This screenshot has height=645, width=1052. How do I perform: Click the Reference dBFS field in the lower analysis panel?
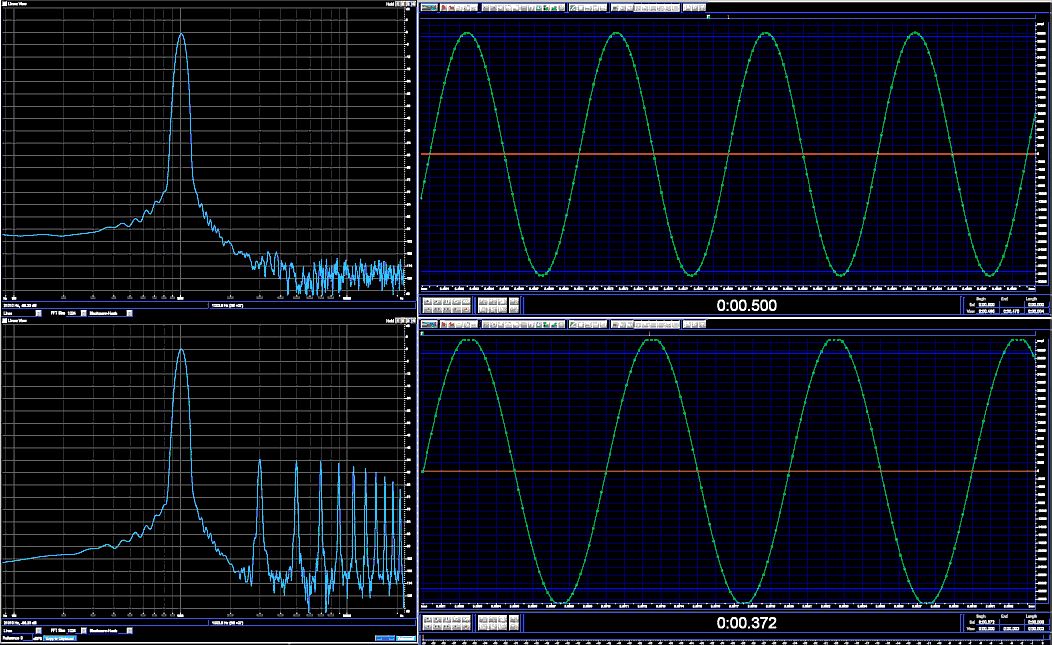coord(27,638)
